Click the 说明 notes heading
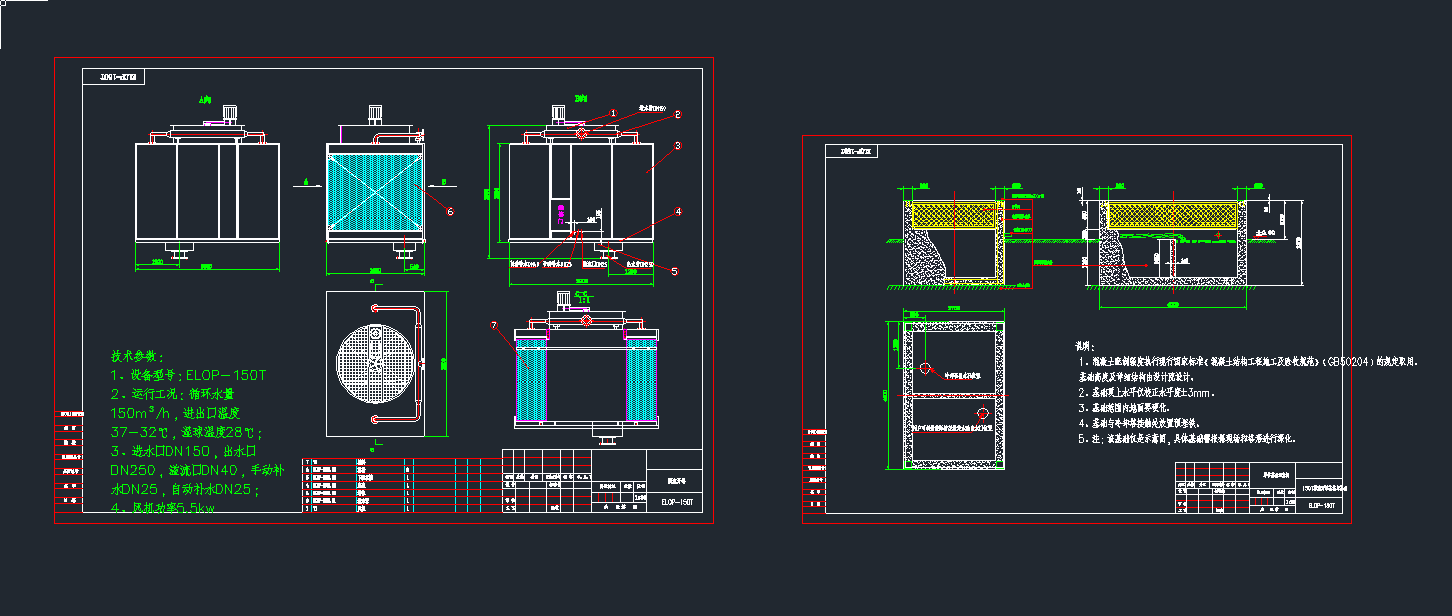Viewport: 1452px width, 616px height. click(1085, 346)
